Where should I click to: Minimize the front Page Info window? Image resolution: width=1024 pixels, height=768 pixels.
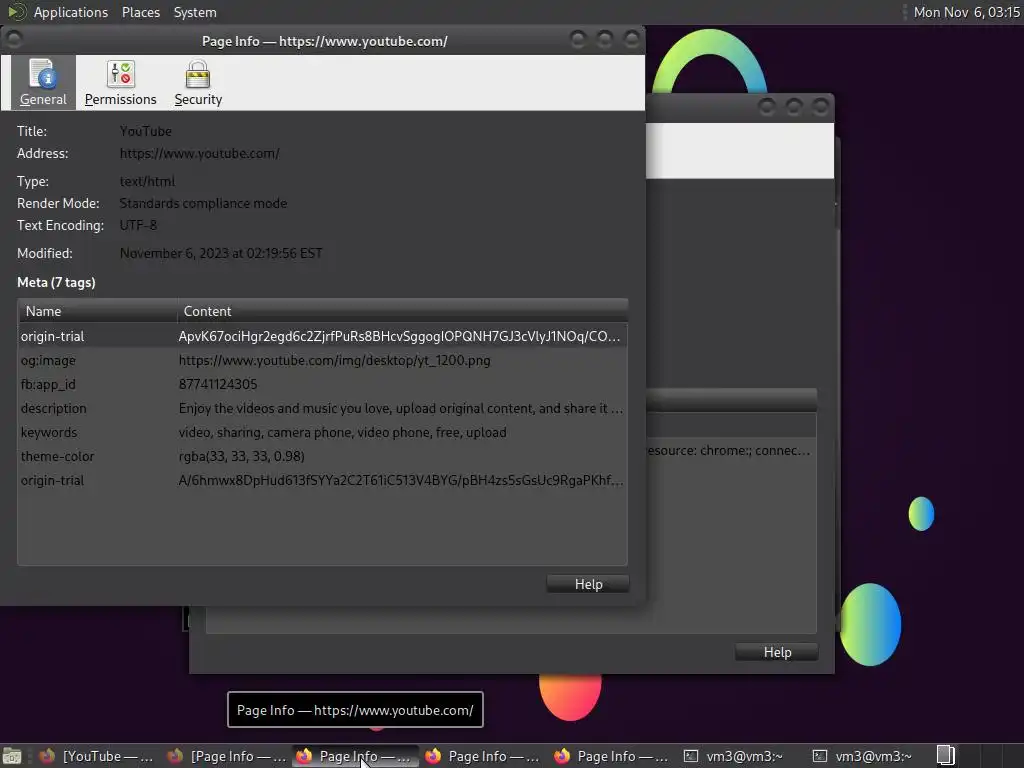click(577, 40)
